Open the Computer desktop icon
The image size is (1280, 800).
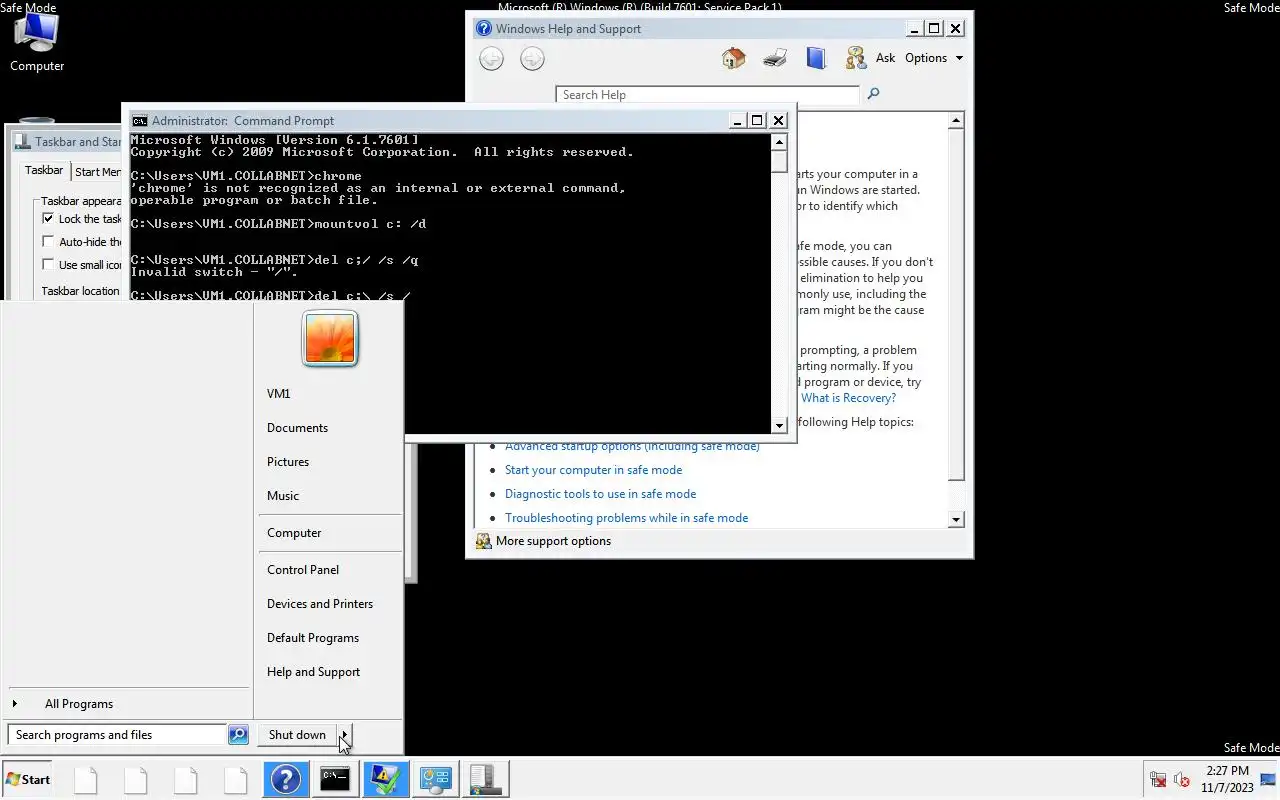(37, 44)
